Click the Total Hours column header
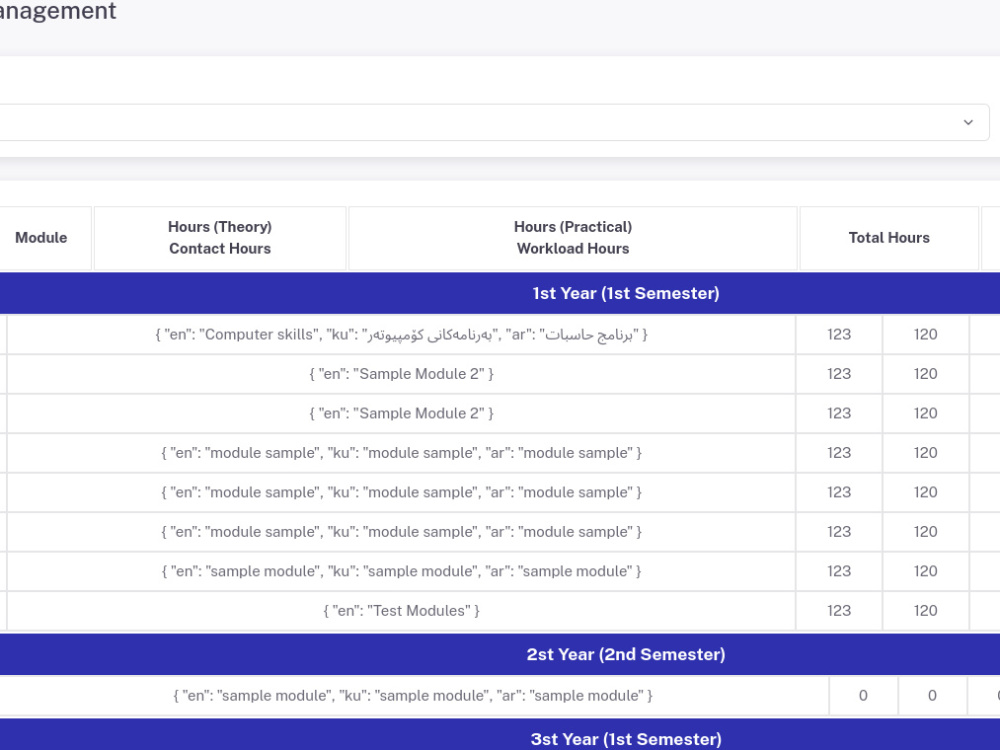The width and height of the screenshot is (1000, 750). coord(889,238)
